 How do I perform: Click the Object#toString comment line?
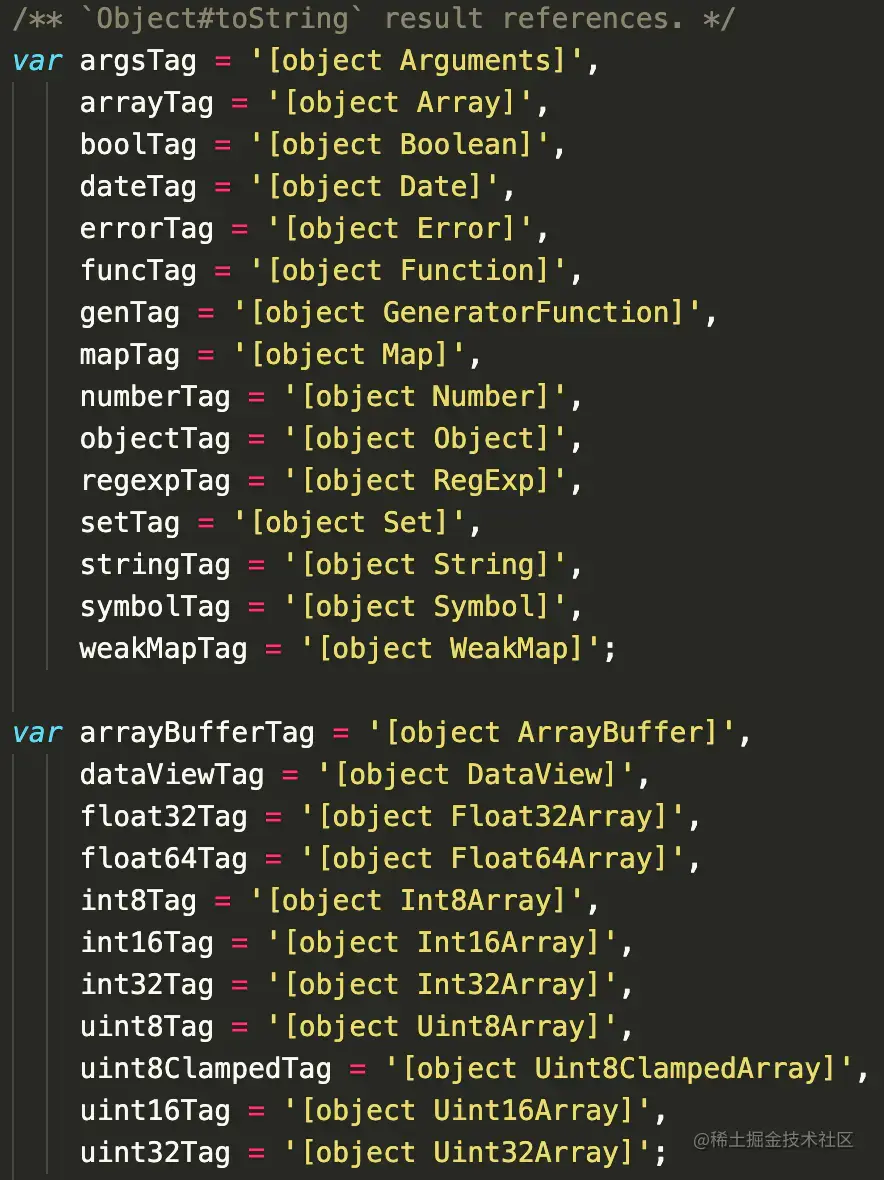373,18
